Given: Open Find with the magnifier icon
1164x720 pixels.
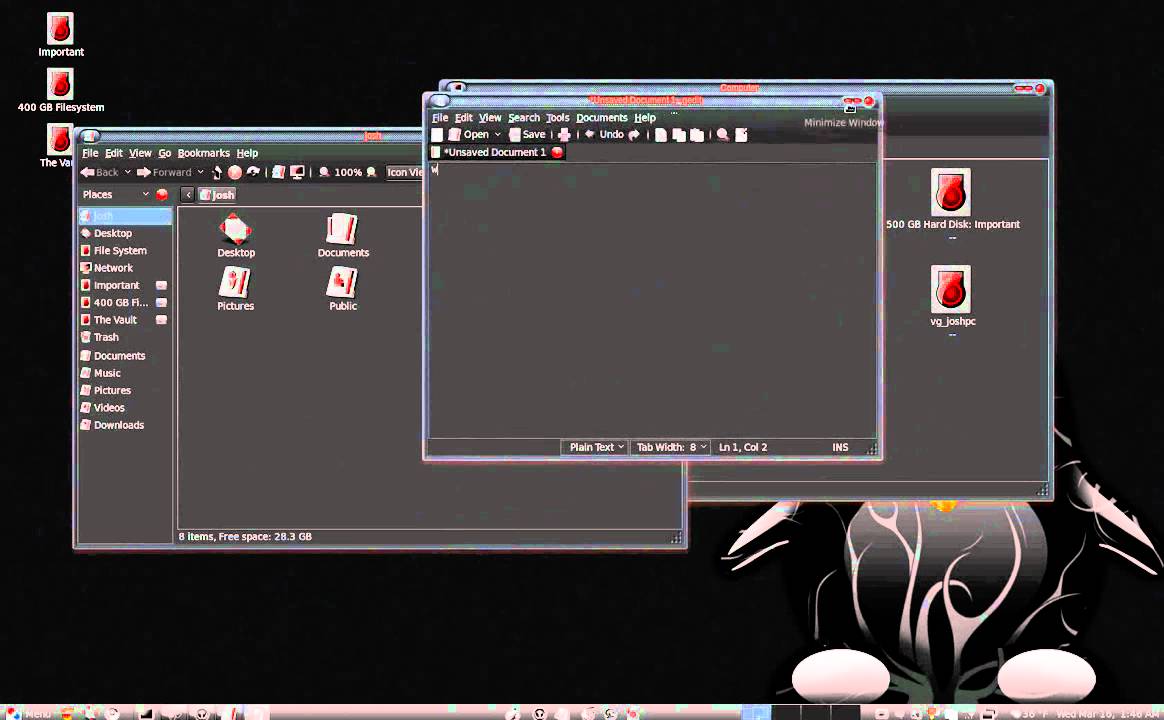Looking at the screenshot, I should click(x=722, y=134).
